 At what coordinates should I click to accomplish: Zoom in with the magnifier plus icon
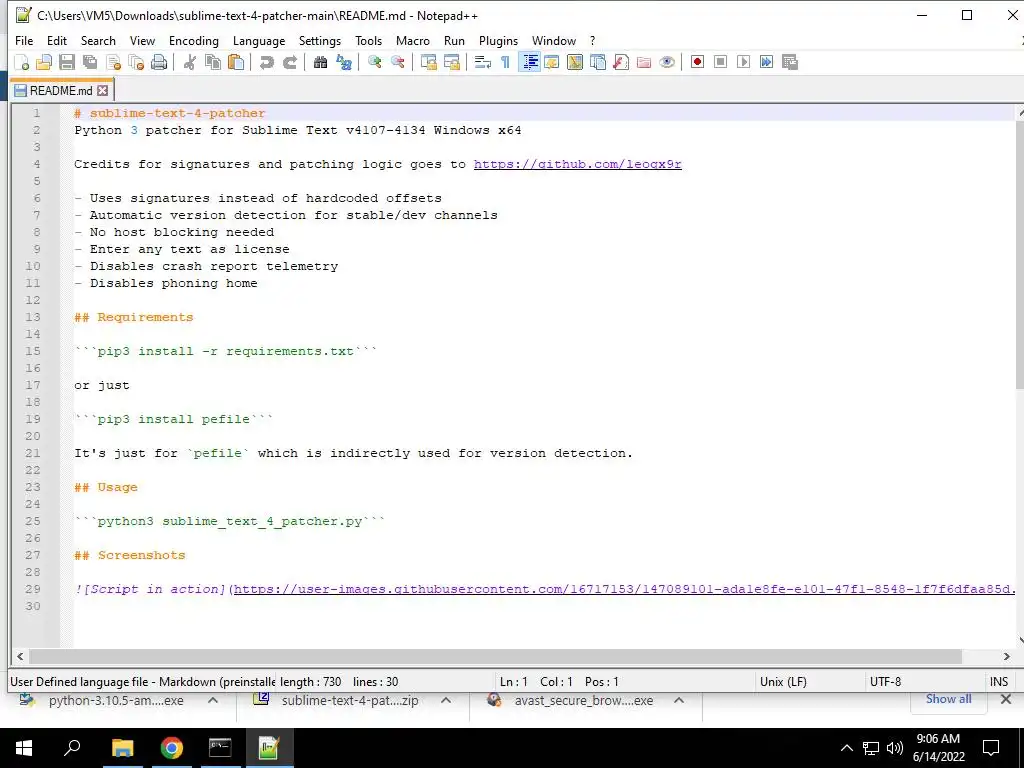click(374, 62)
